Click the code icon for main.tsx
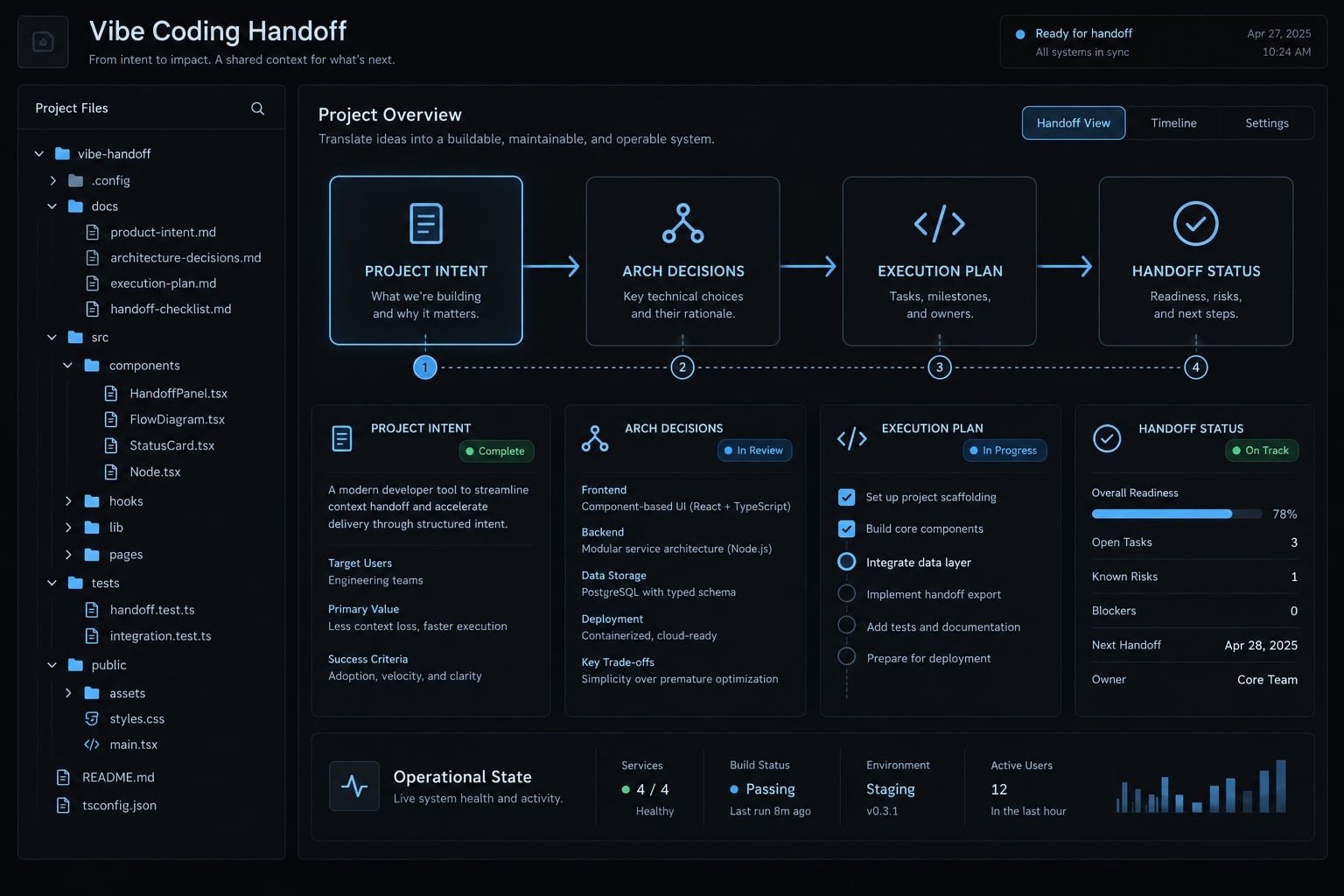Image resolution: width=1344 pixels, height=896 pixels. click(x=91, y=745)
